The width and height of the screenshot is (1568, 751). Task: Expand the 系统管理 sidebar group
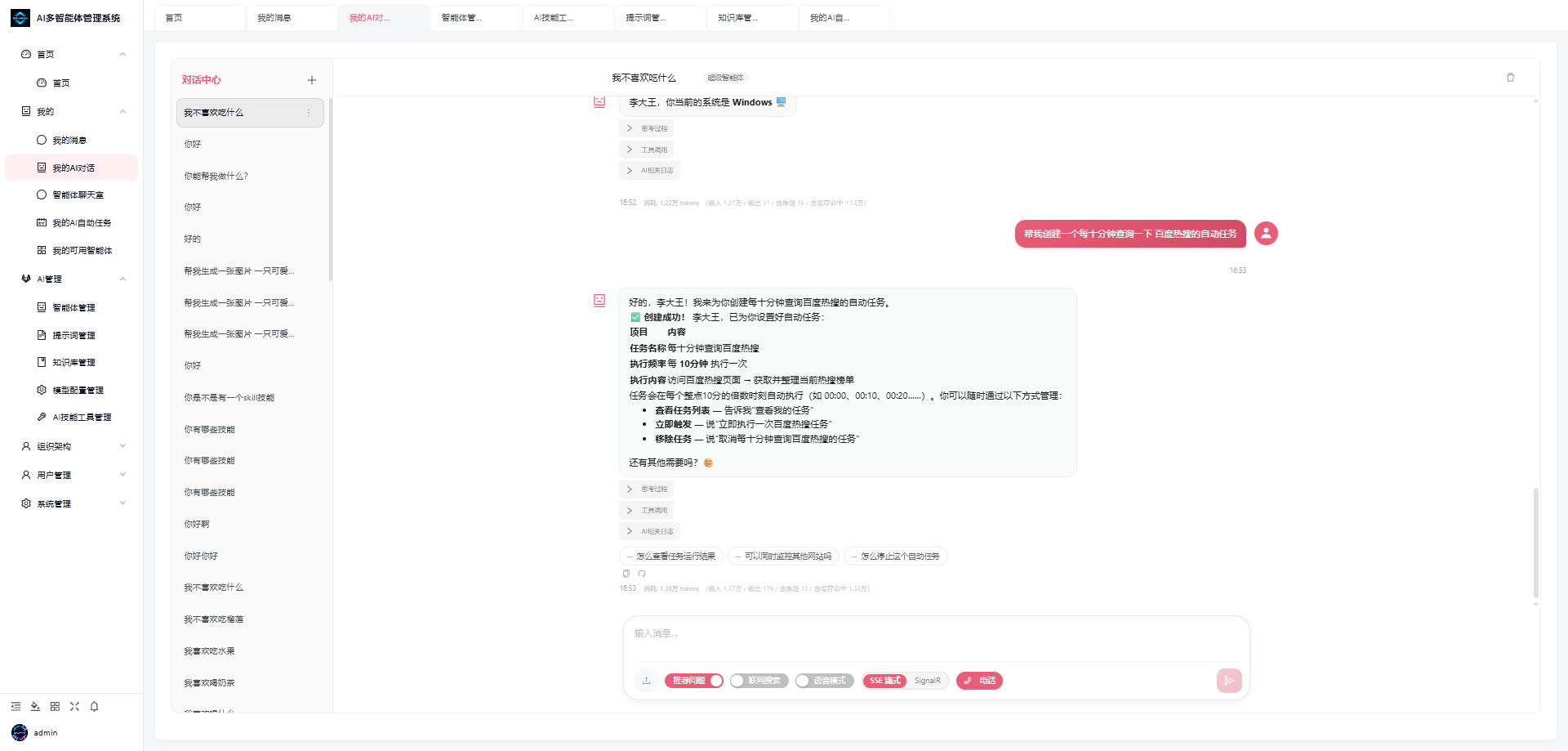tap(72, 503)
